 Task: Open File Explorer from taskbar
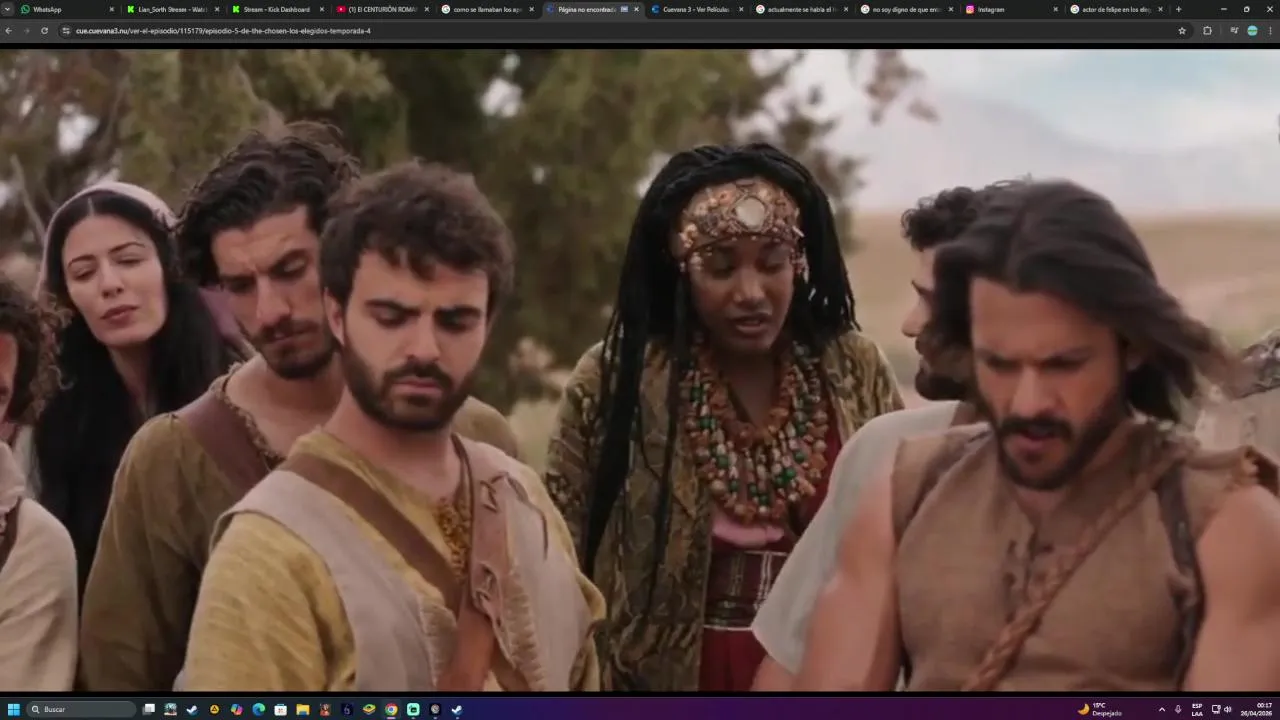coord(303,709)
